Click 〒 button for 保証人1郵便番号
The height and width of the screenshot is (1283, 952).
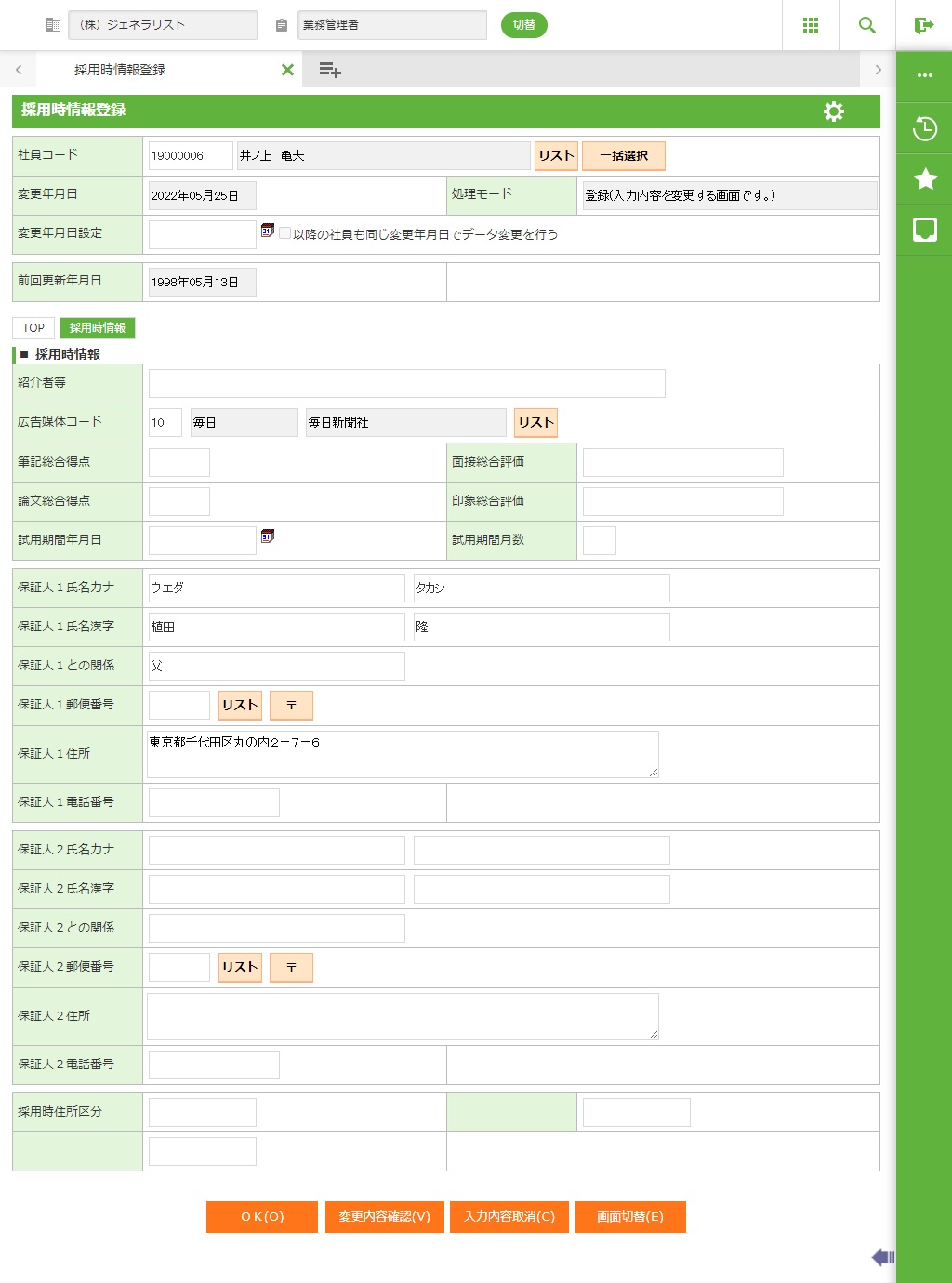291,706
